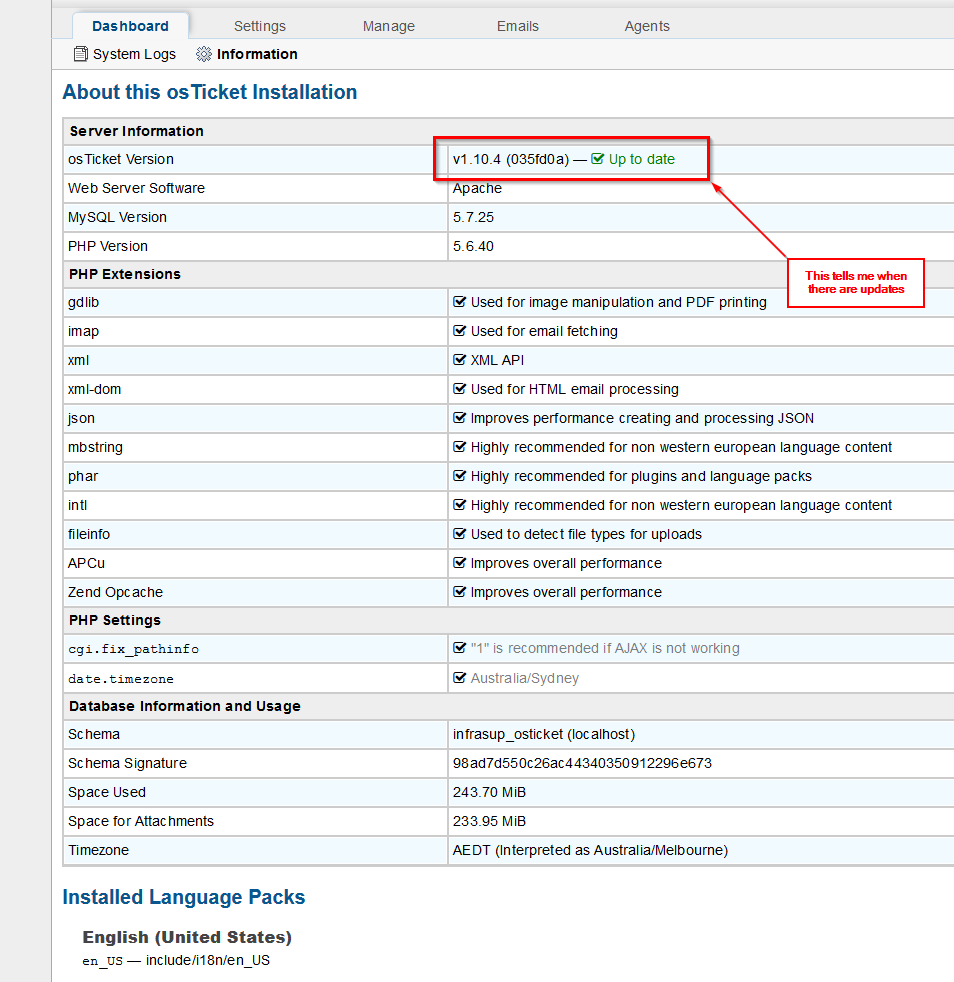The image size is (954, 982).
Task: Click the Apache value cell
Action: click(477, 189)
